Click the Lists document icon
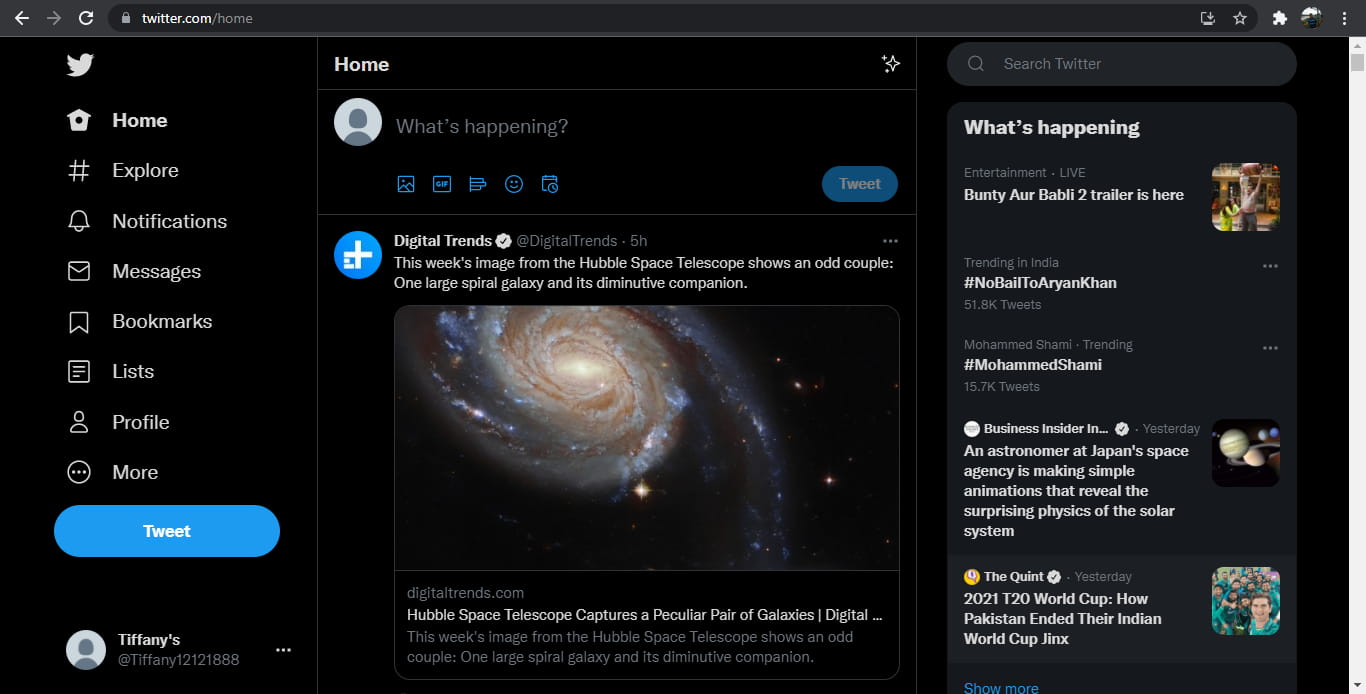The width and height of the screenshot is (1366, 694). point(79,372)
